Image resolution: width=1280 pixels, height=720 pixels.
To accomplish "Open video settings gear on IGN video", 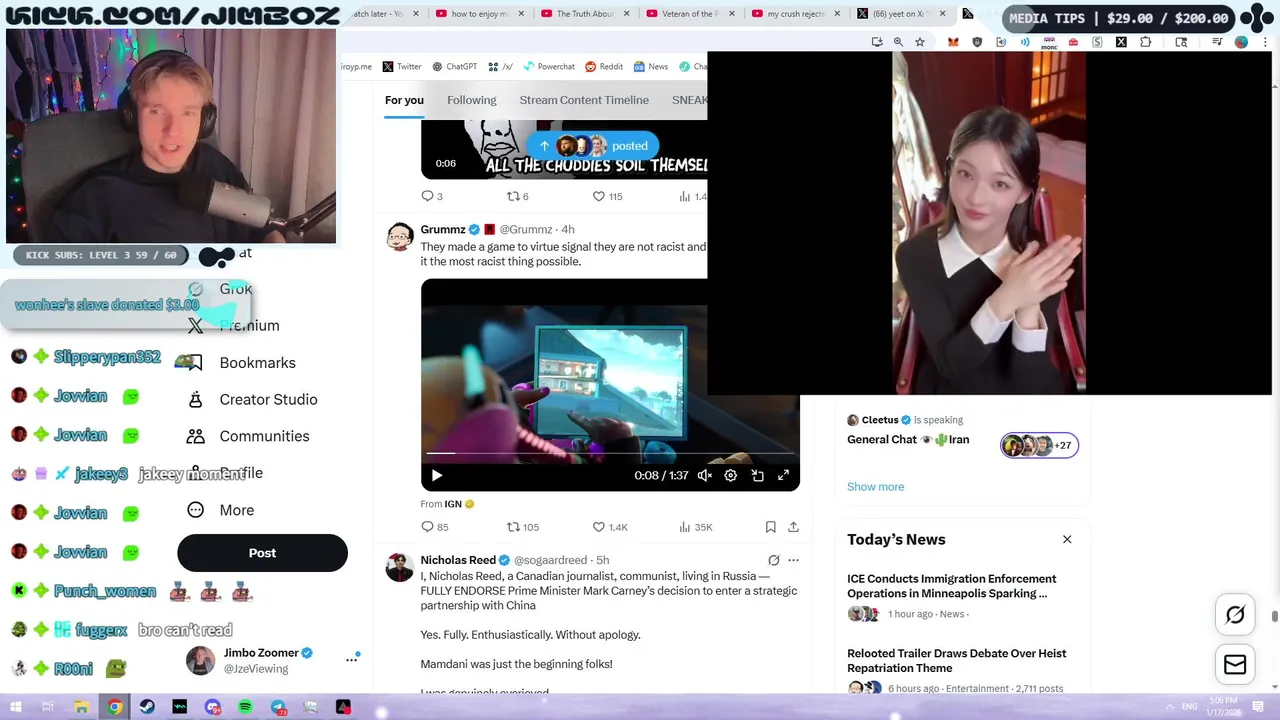I will click(730, 476).
